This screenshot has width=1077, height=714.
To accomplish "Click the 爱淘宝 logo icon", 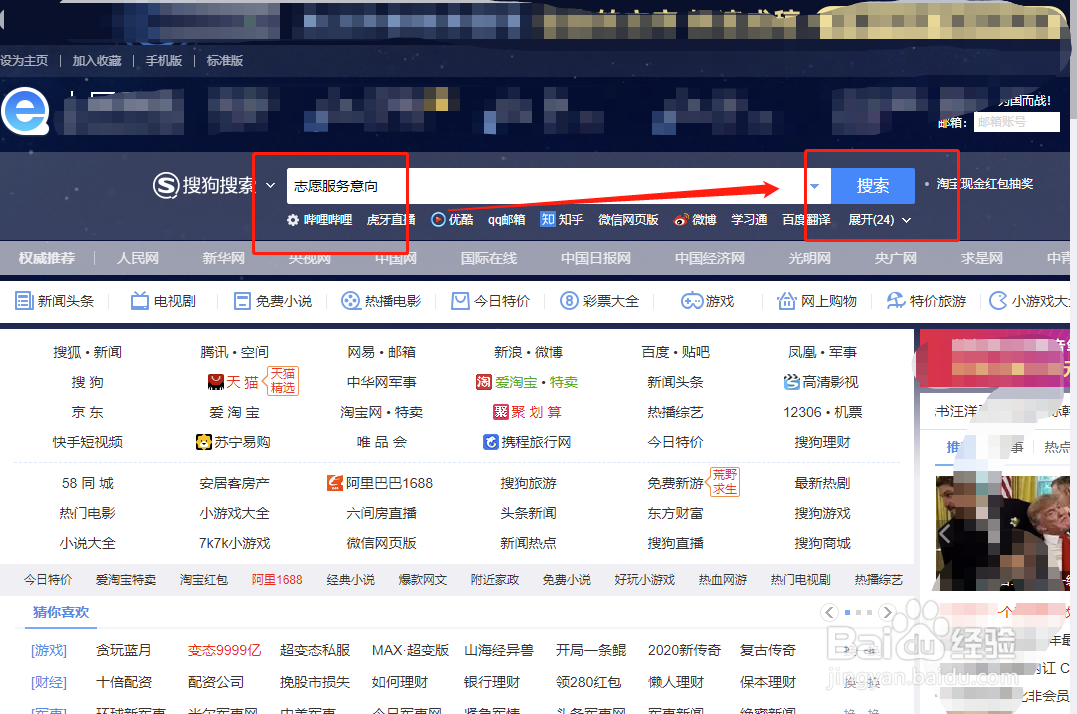I will (484, 382).
